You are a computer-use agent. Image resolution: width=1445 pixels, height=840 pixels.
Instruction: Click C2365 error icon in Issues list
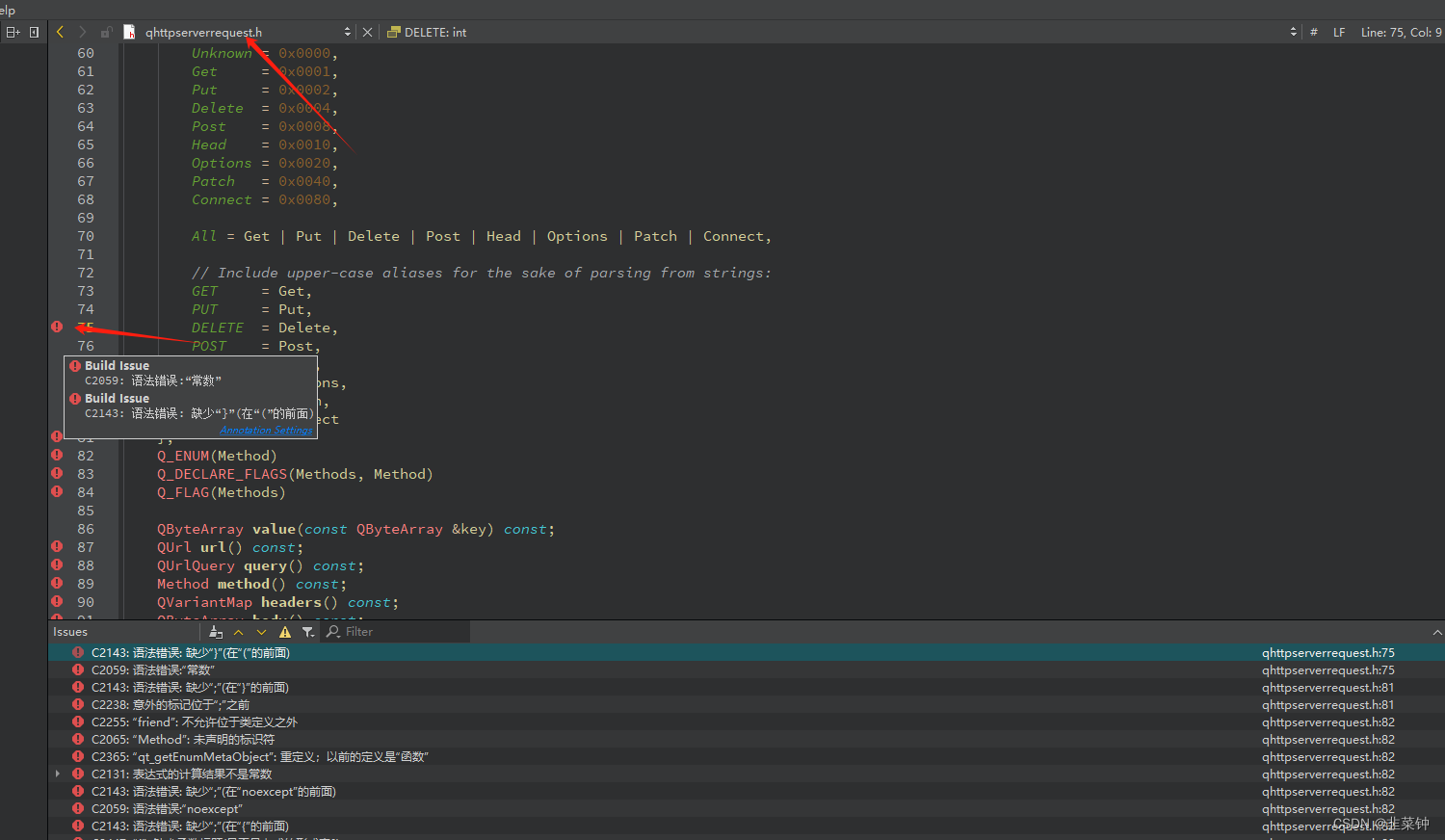point(78,756)
